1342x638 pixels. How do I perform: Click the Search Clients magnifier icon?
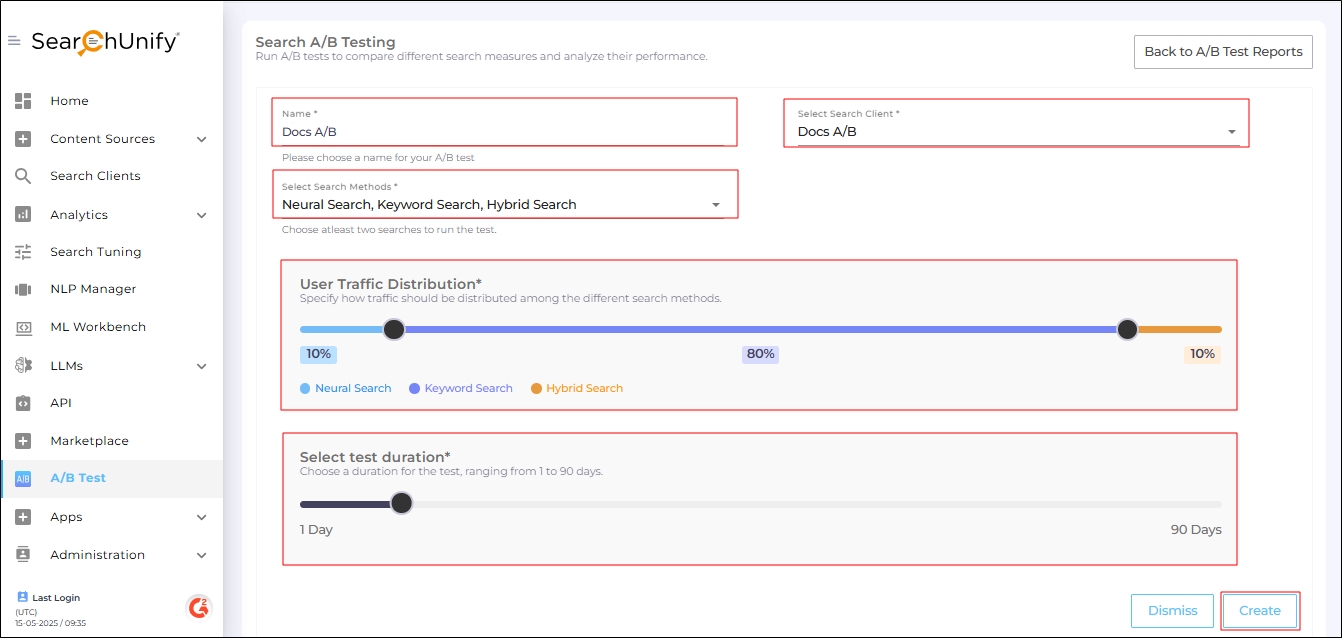tap(23, 176)
